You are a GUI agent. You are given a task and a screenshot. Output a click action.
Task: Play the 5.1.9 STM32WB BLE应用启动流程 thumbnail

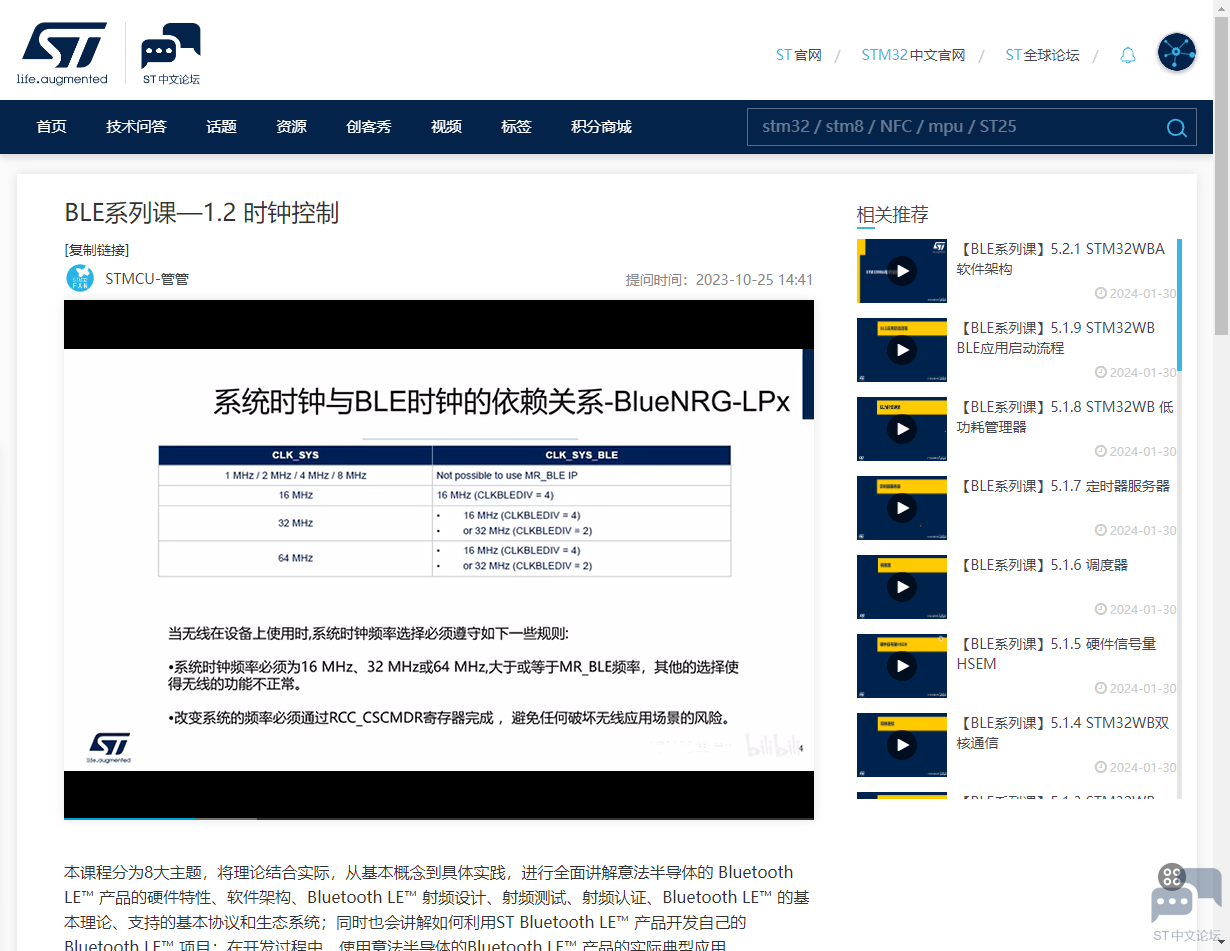point(902,350)
